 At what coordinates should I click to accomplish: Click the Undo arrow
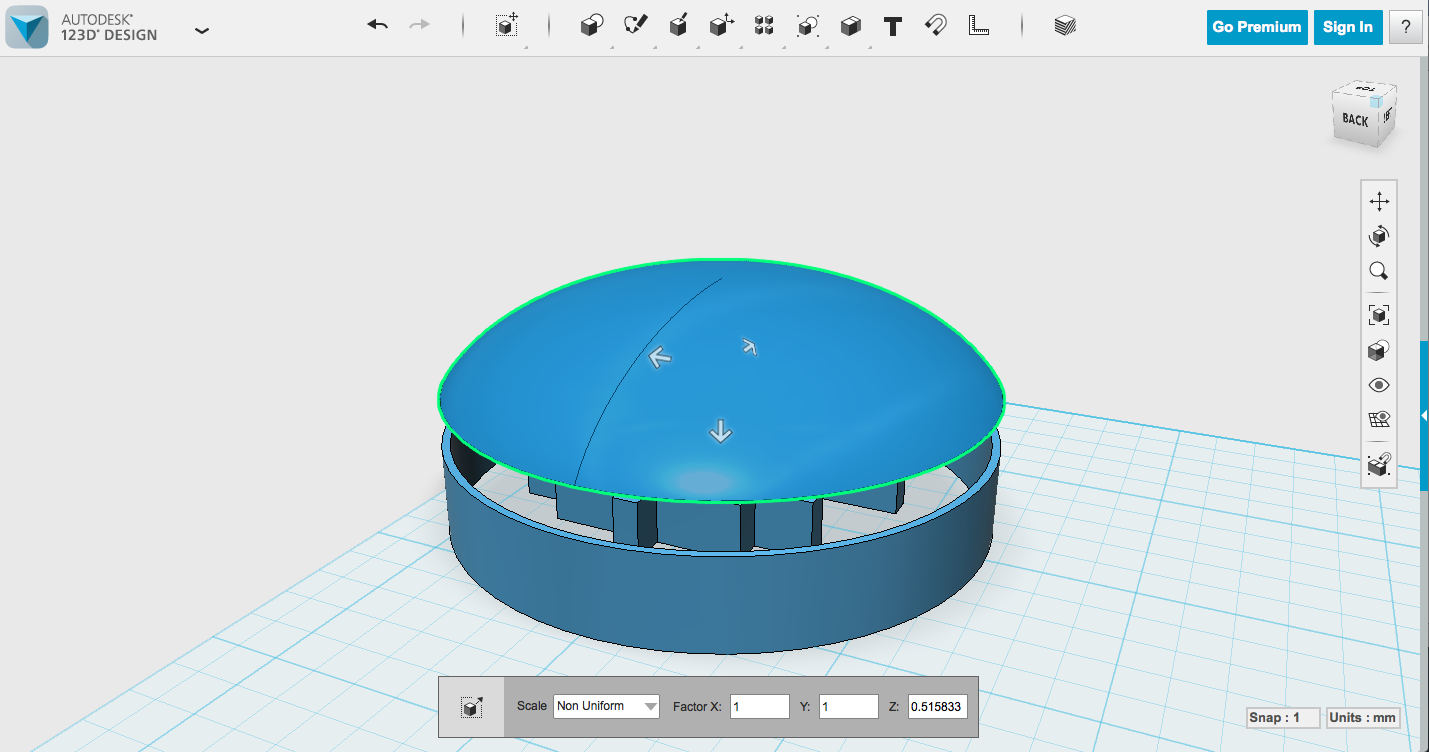coord(378,25)
